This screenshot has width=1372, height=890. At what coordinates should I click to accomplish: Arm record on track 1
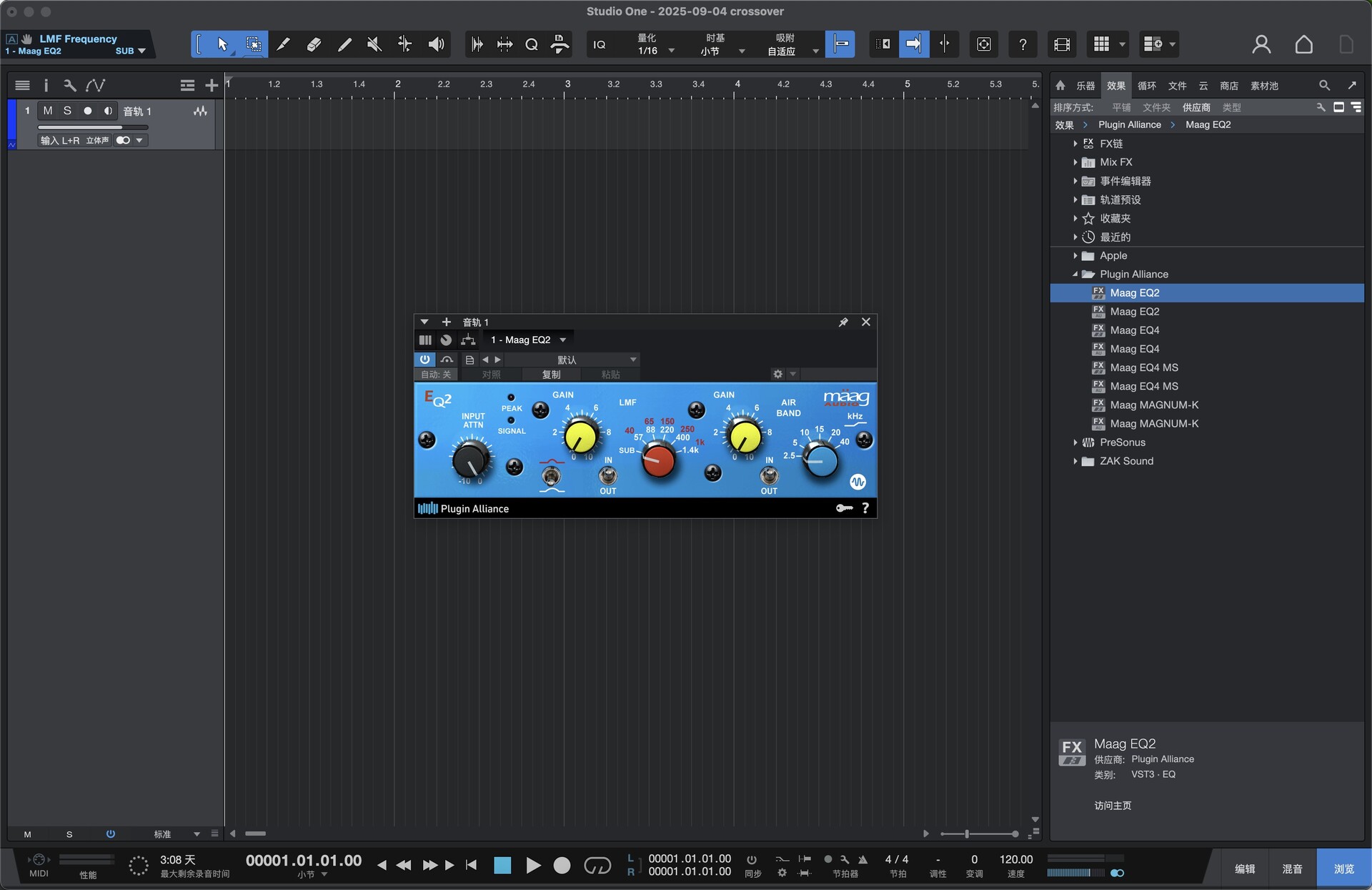coord(88,111)
